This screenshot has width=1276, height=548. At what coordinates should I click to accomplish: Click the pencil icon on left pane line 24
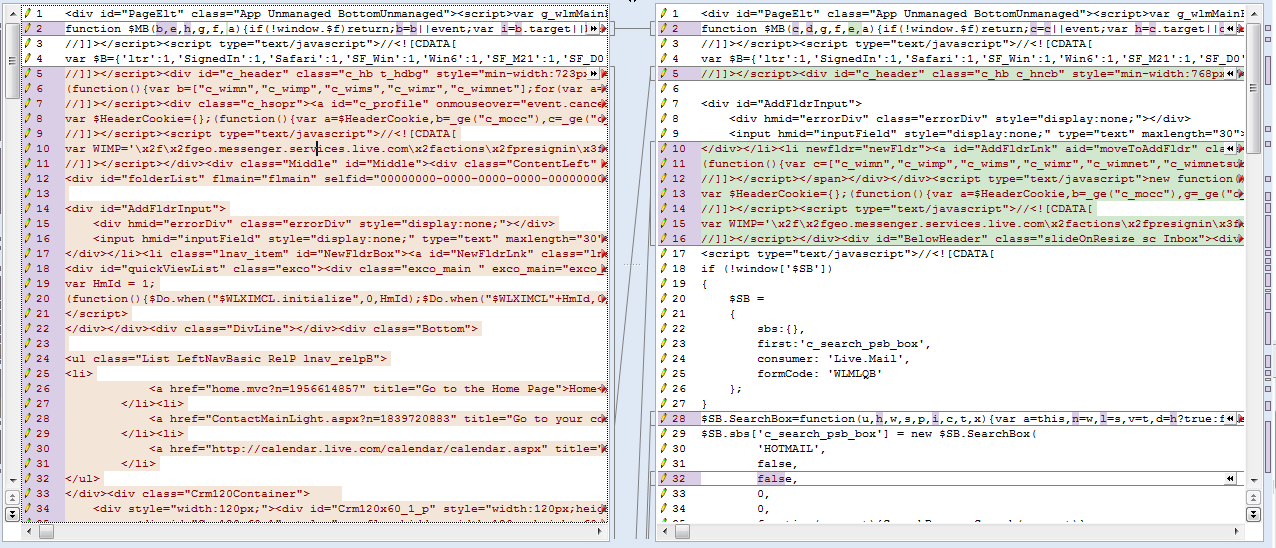click(x=27, y=358)
